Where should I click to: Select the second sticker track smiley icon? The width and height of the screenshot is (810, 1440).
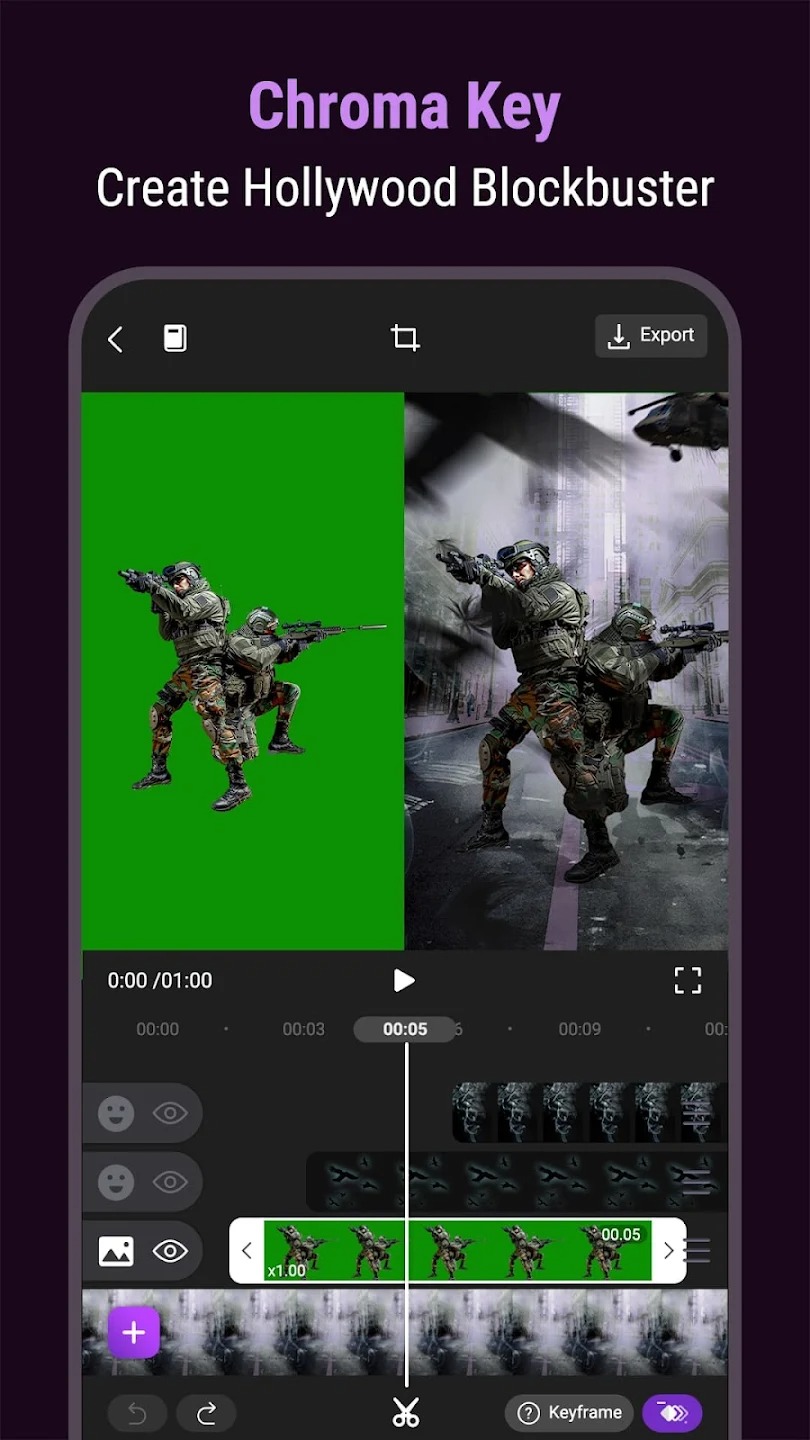[x=116, y=1182]
